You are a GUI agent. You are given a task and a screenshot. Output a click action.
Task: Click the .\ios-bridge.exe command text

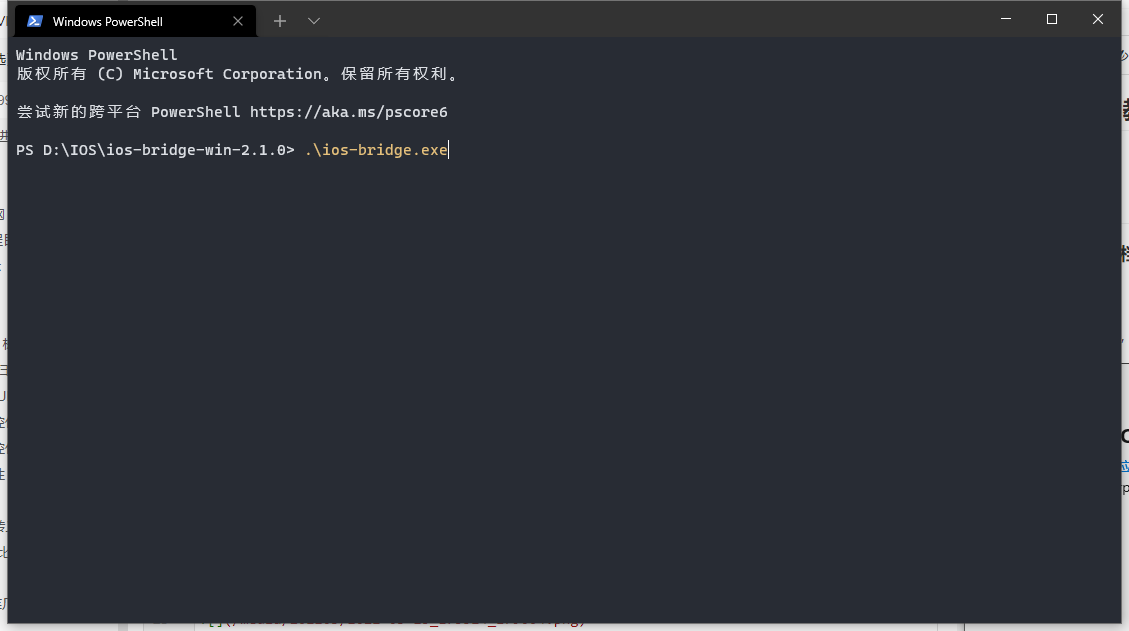click(376, 150)
